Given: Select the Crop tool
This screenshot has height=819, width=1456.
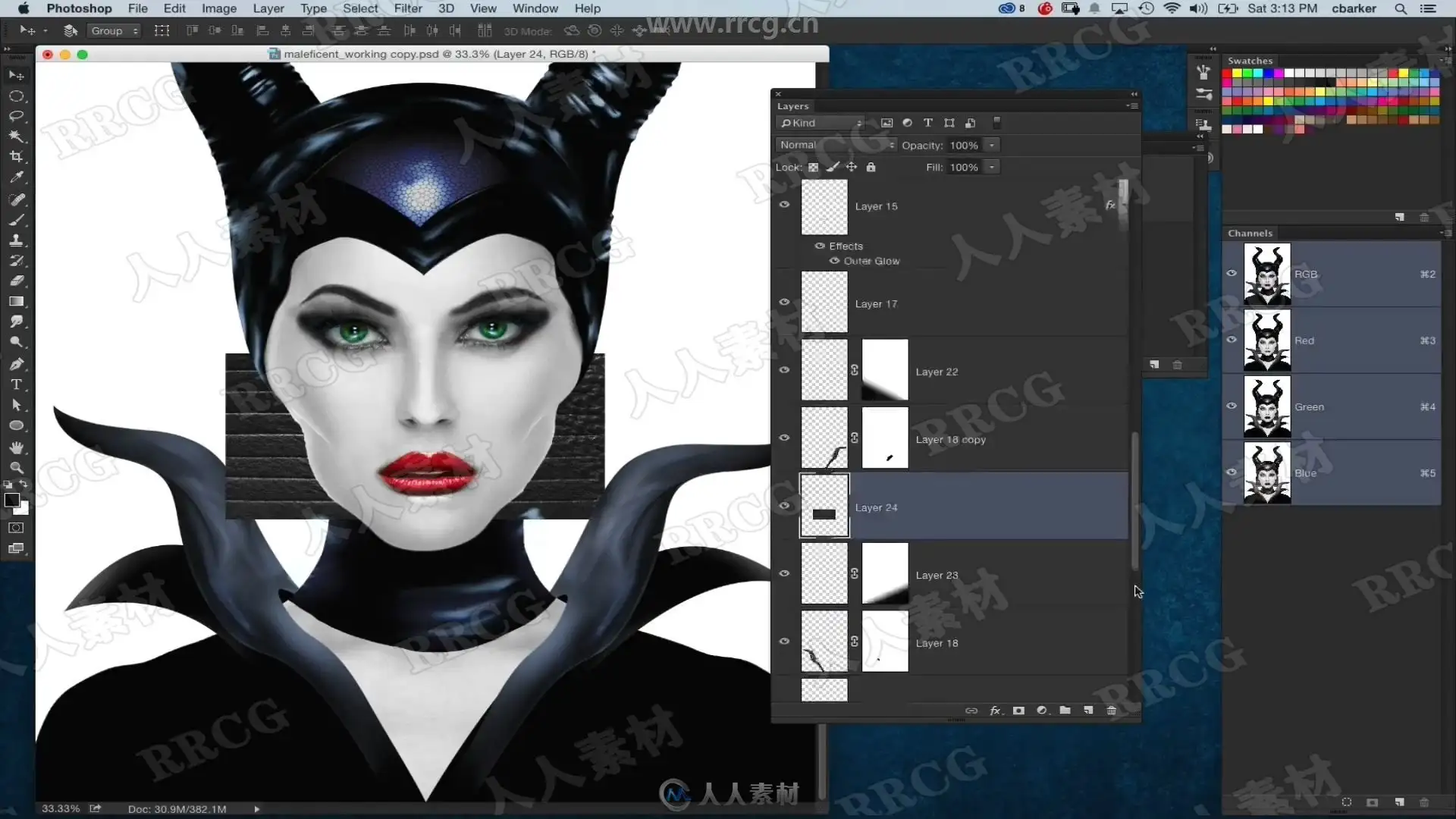Looking at the screenshot, I should (17, 157).
